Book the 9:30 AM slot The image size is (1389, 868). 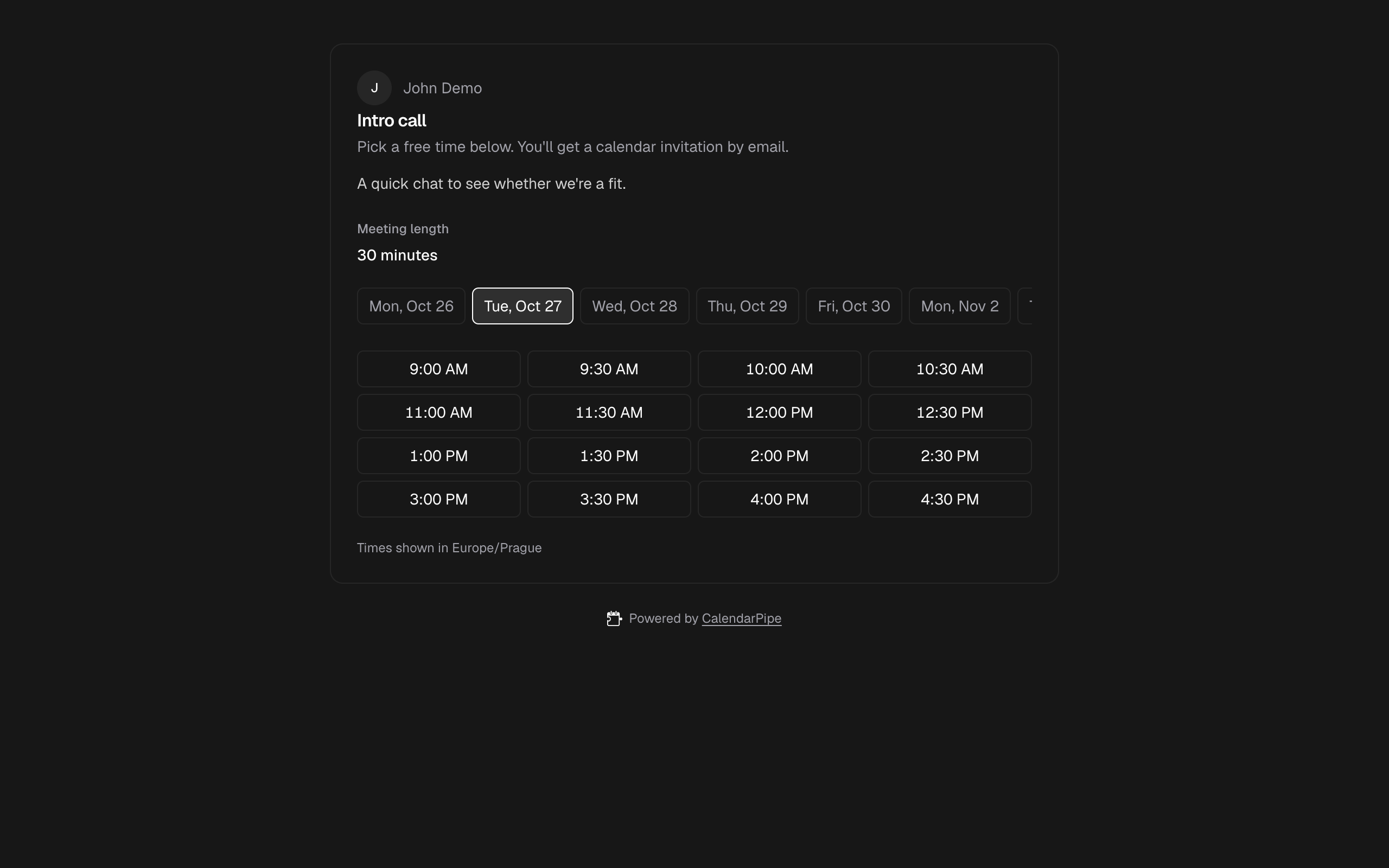click(609, 369)
